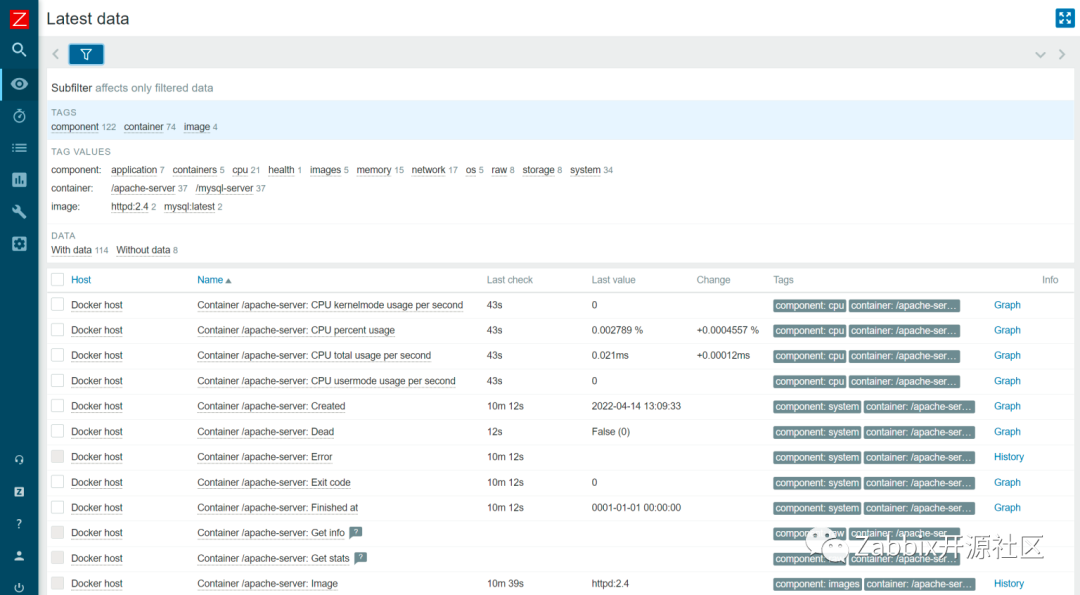The image size is (1080, 595).
Task: Open the Container apache-server Dead item
Action: [x=265, y=432]
